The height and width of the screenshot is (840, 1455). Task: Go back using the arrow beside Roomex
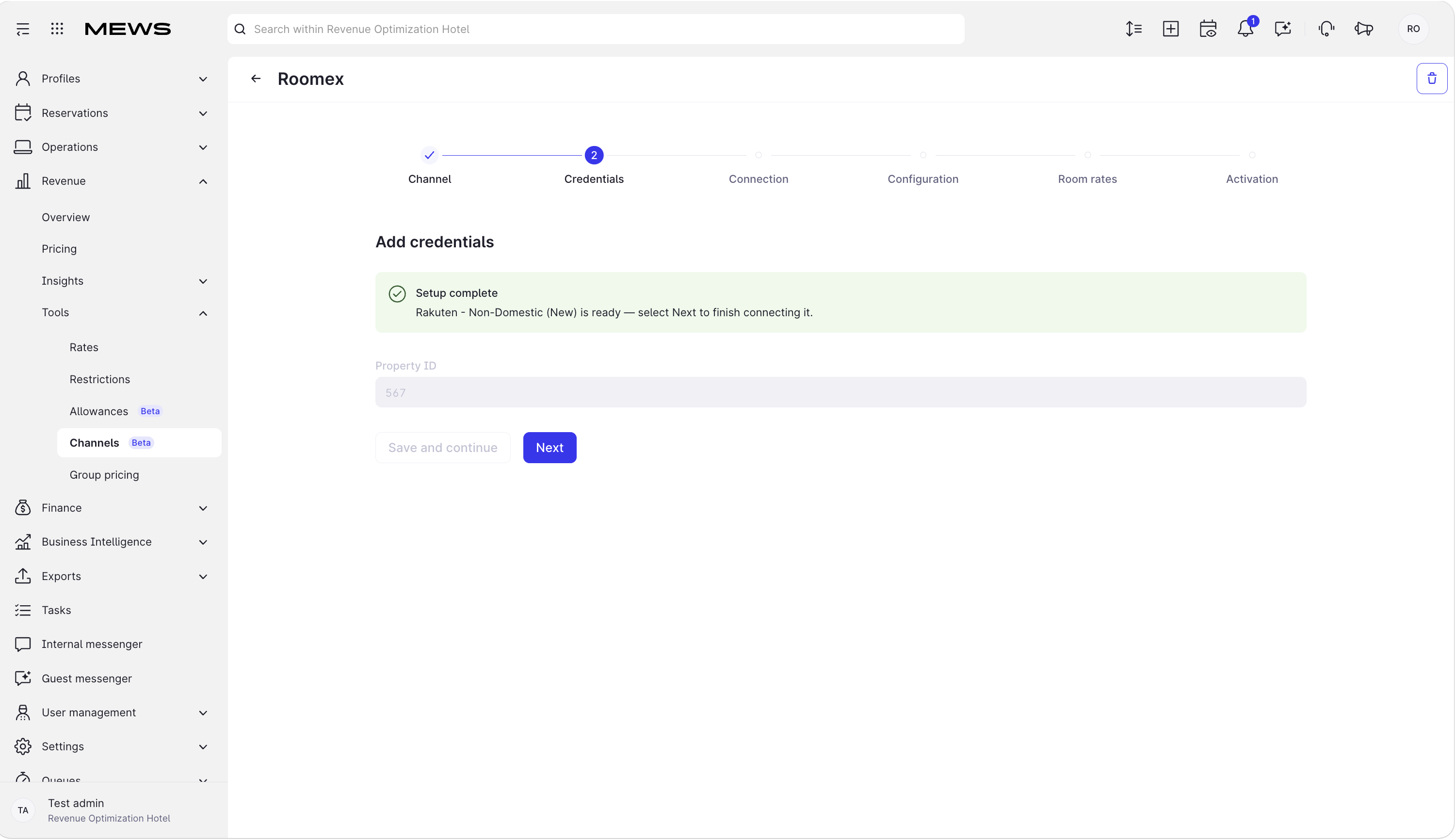256,79
